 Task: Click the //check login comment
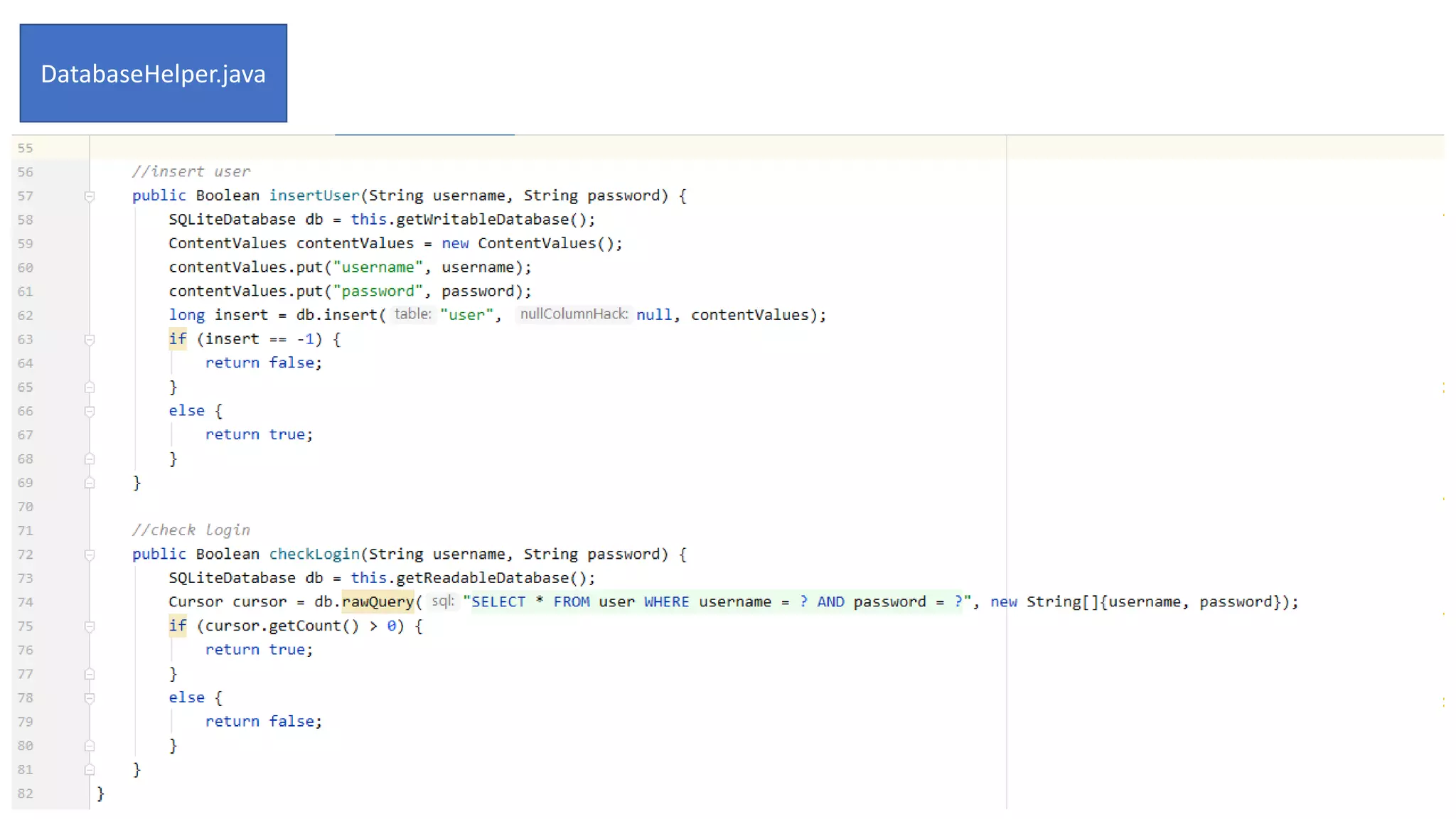point(191,530)
